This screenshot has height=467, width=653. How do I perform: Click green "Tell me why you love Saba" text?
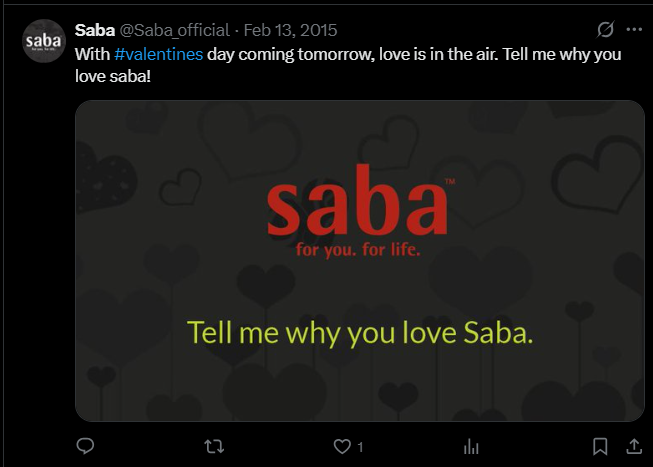pos(360,332)
